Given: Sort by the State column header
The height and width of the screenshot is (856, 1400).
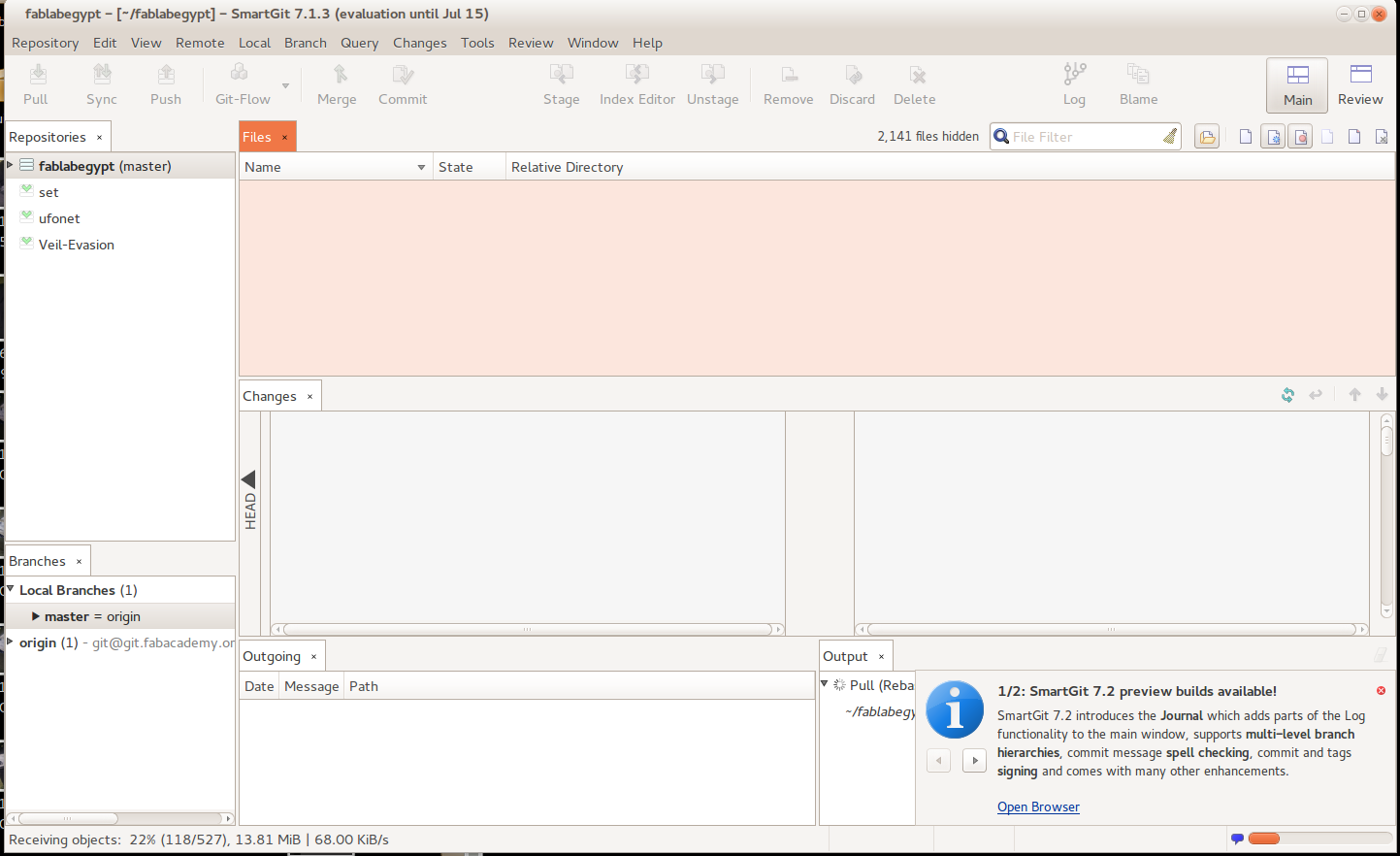Looking at the screenshot, I should (x=470, y=167).
